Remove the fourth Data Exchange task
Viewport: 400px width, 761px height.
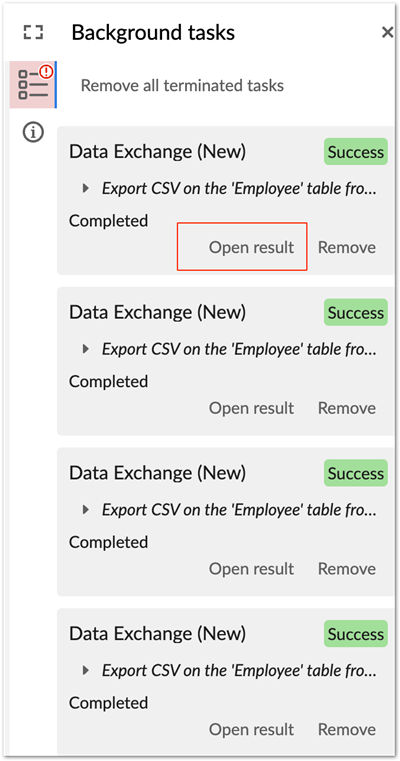click(347, 729)
